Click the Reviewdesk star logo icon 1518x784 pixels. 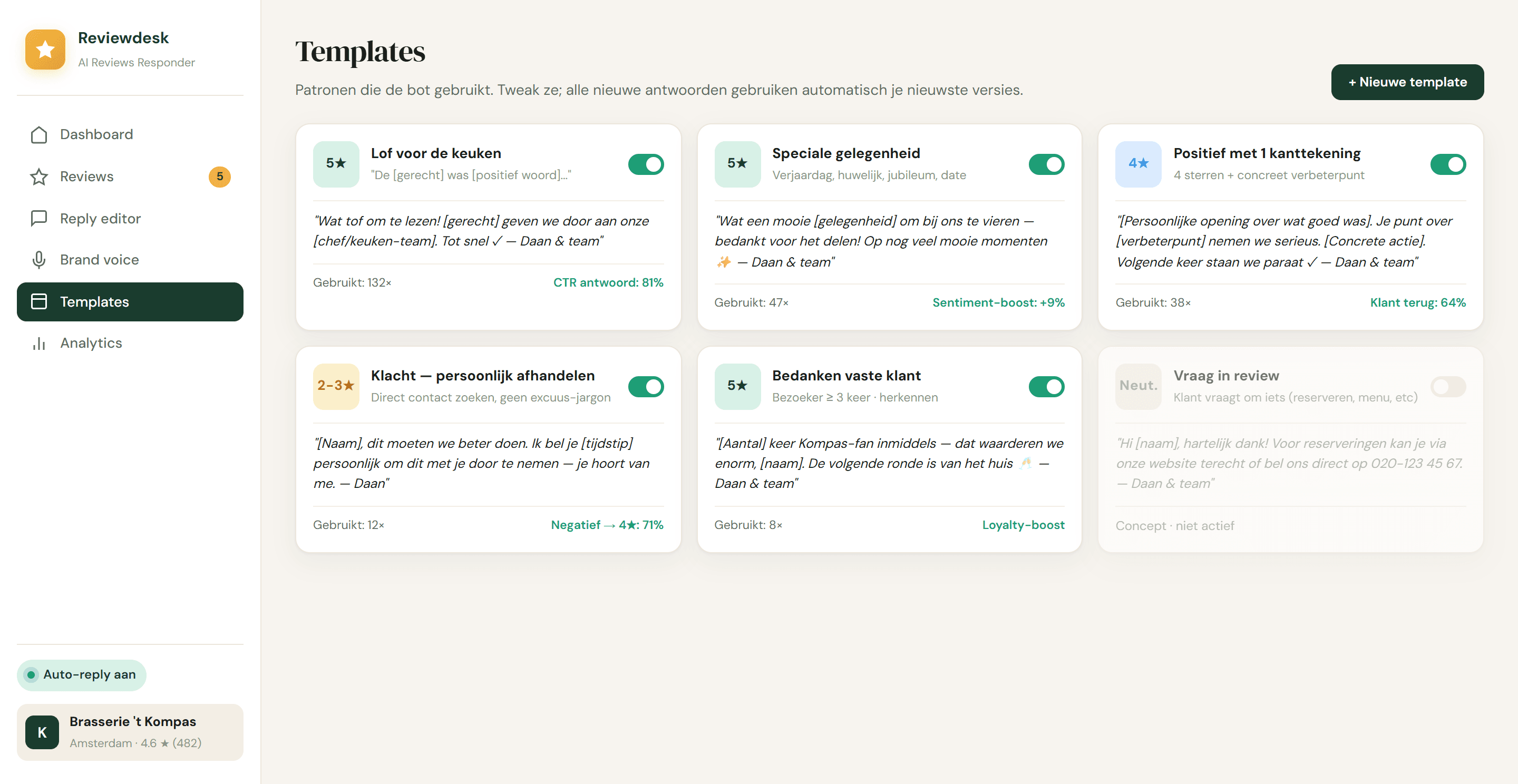pyautogui.click(x=45, y=50)
